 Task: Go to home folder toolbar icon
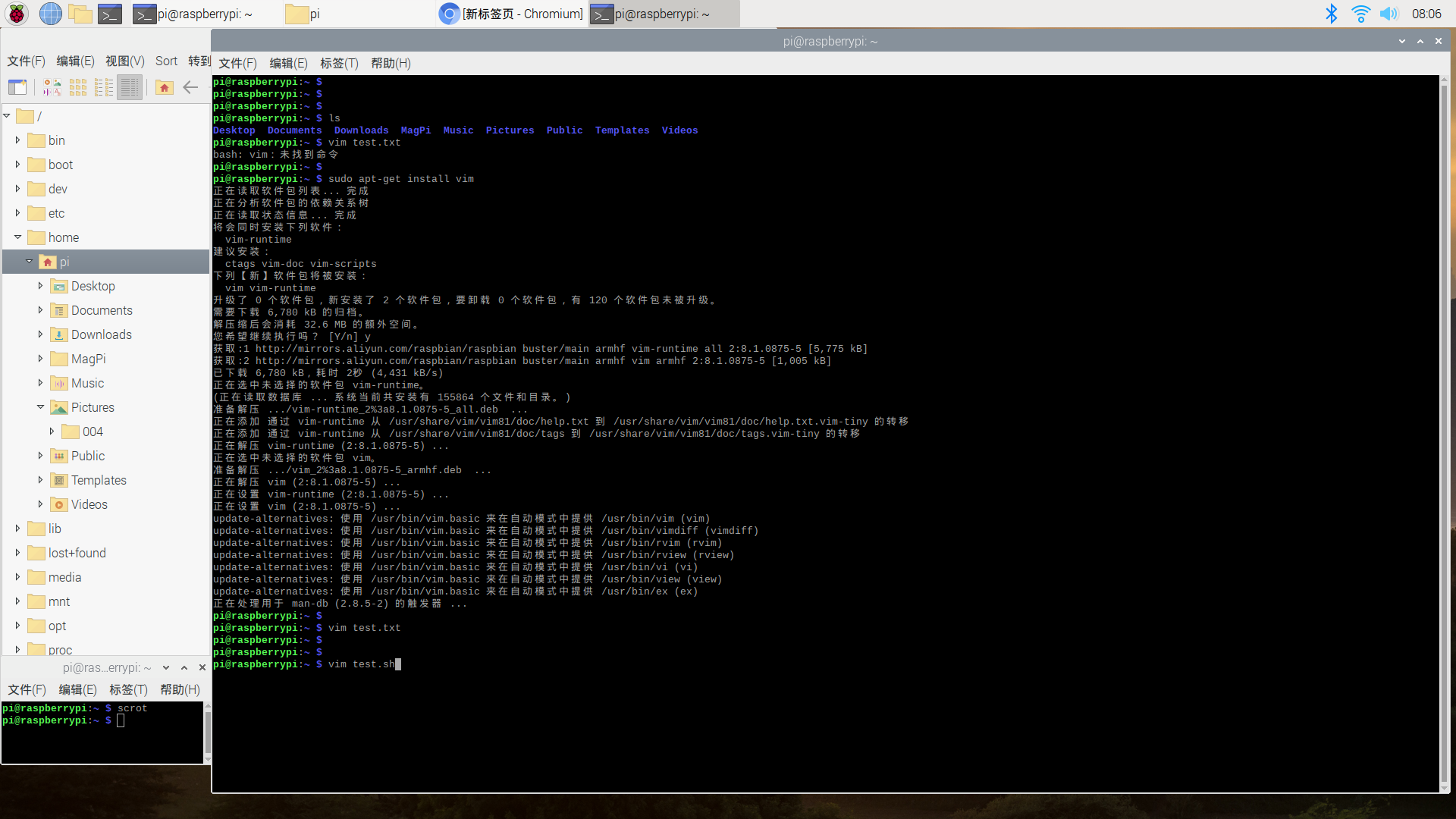click(x=164, y=88)
